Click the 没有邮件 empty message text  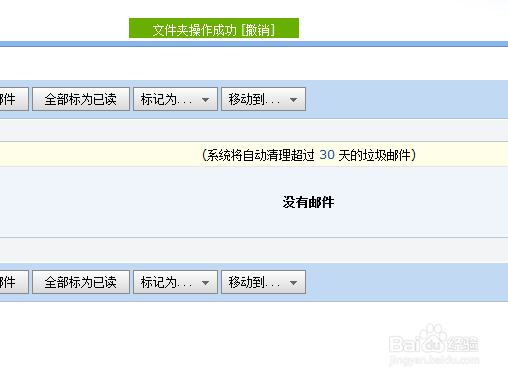point(308,202)
